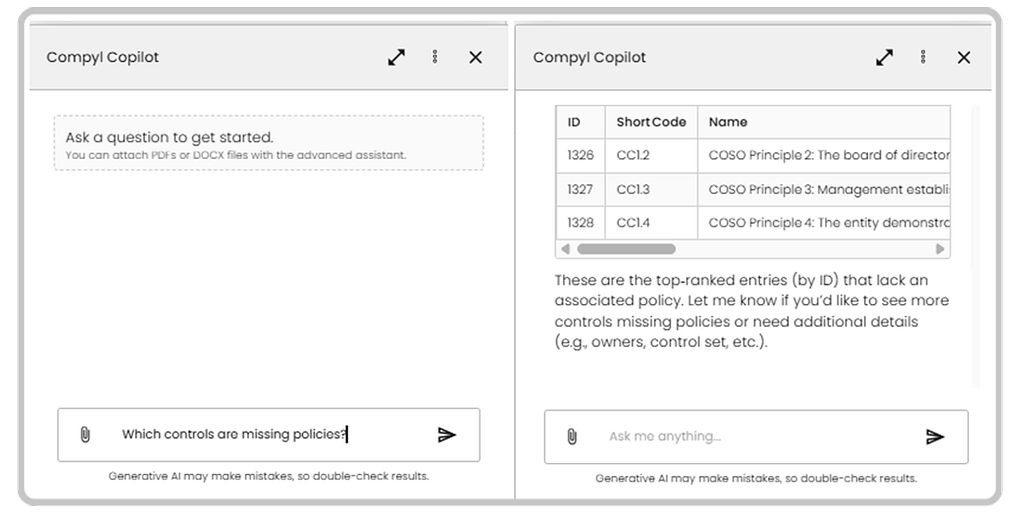Expand the left Compyl Copilot panel

397,57
